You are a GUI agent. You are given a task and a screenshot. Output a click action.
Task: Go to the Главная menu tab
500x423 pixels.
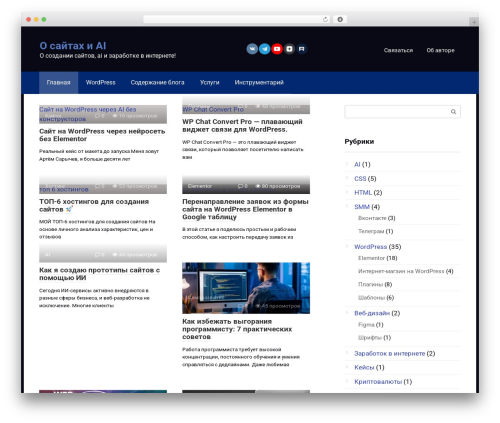pyautogui.click(x=58, y=82)
